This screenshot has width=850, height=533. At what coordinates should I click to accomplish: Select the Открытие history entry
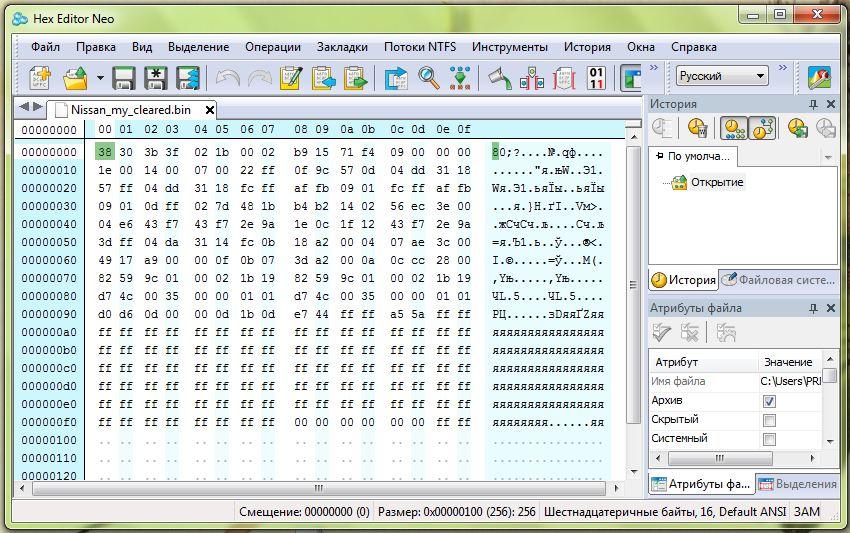tap(714, 182)
